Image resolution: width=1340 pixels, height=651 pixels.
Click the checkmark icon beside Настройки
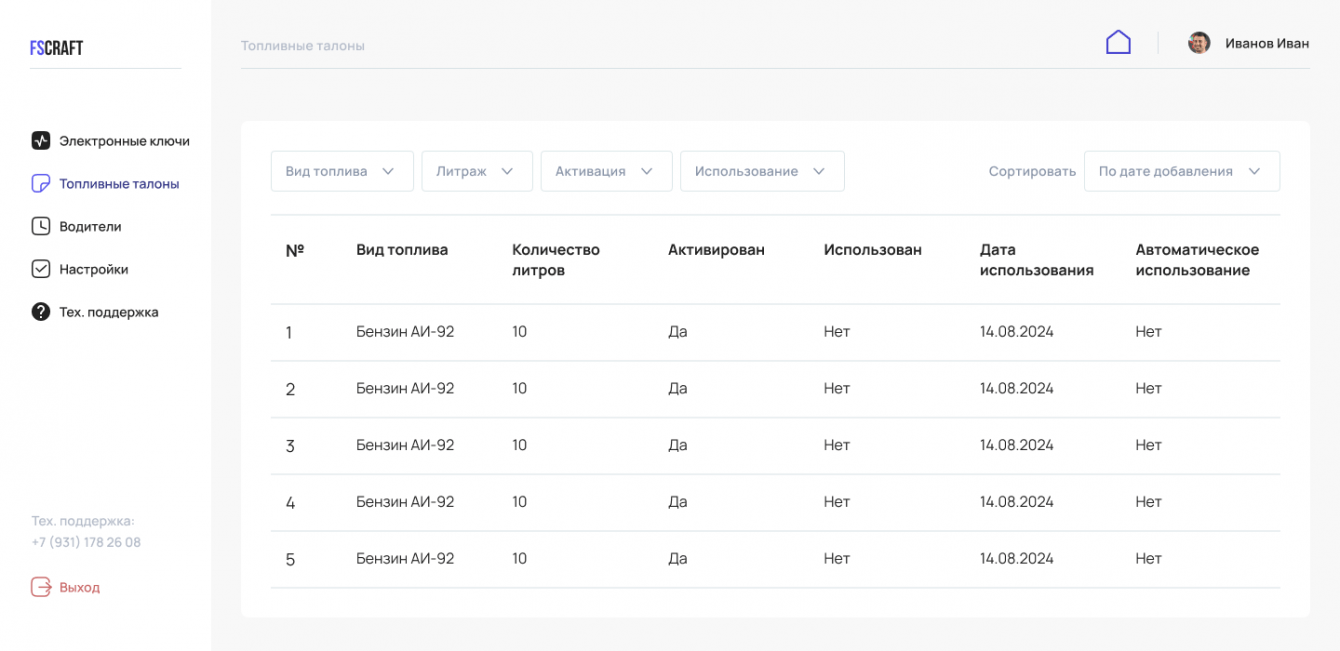coord(40,269)
